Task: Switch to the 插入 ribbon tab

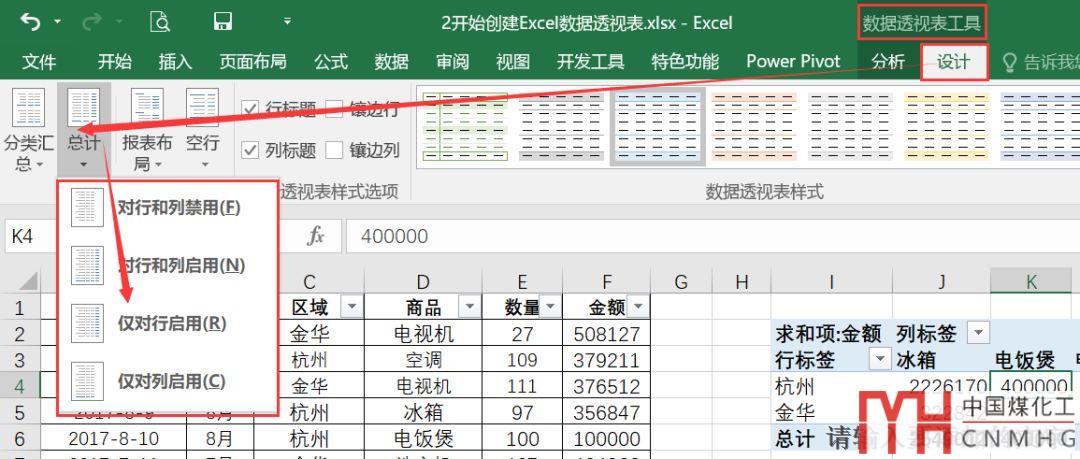Action: click(175, 62)
